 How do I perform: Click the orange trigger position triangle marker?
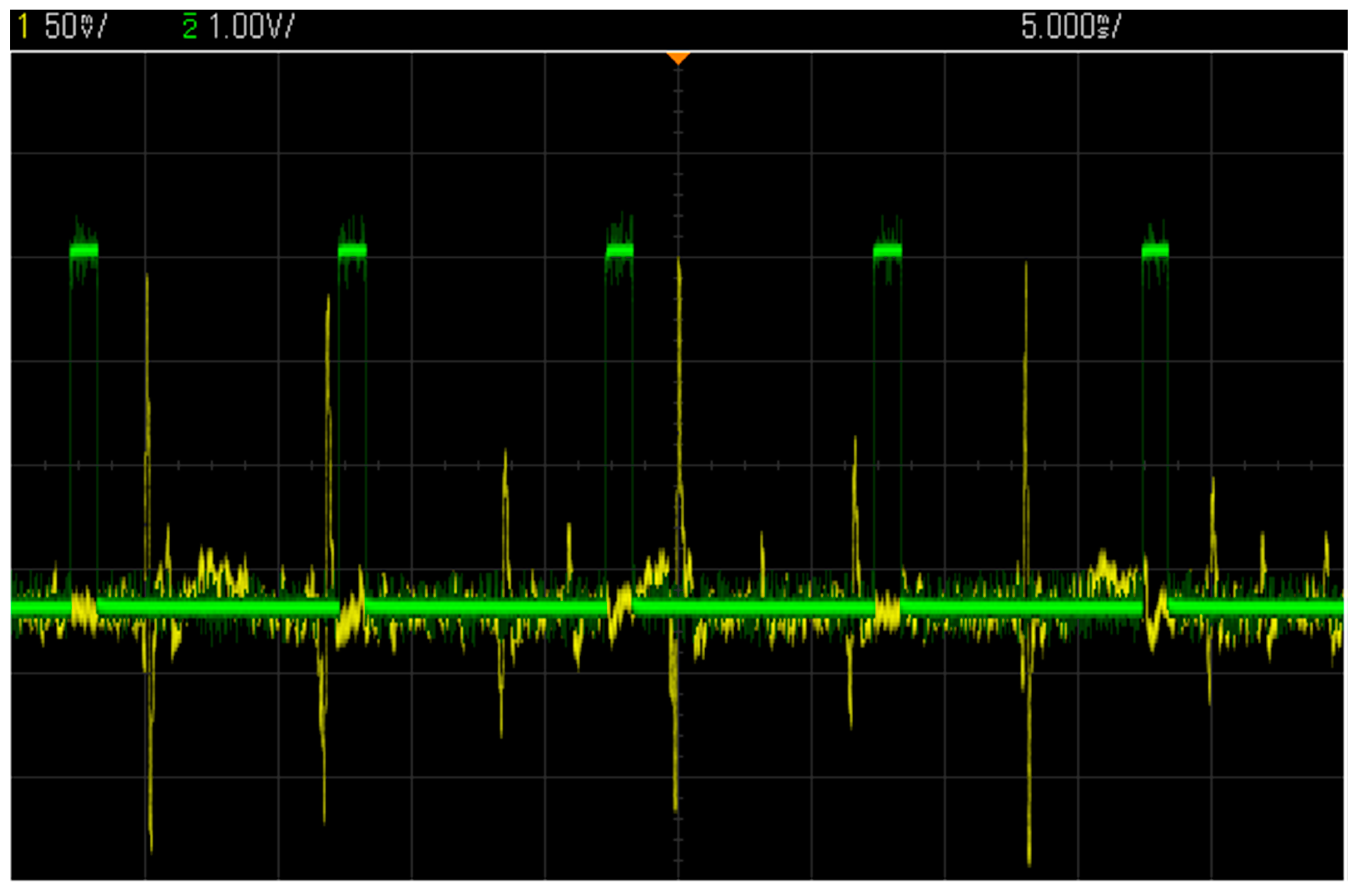click(678, 58)
